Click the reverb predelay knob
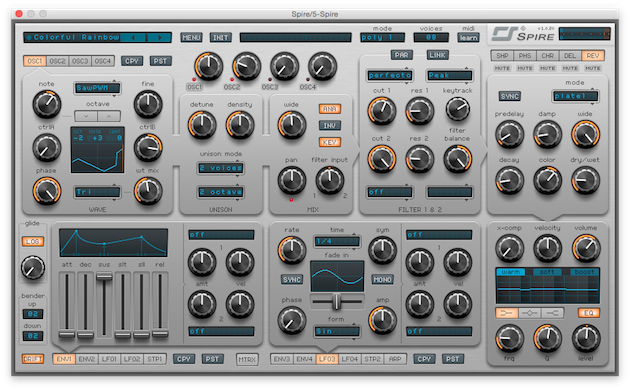 click(509, 134)
